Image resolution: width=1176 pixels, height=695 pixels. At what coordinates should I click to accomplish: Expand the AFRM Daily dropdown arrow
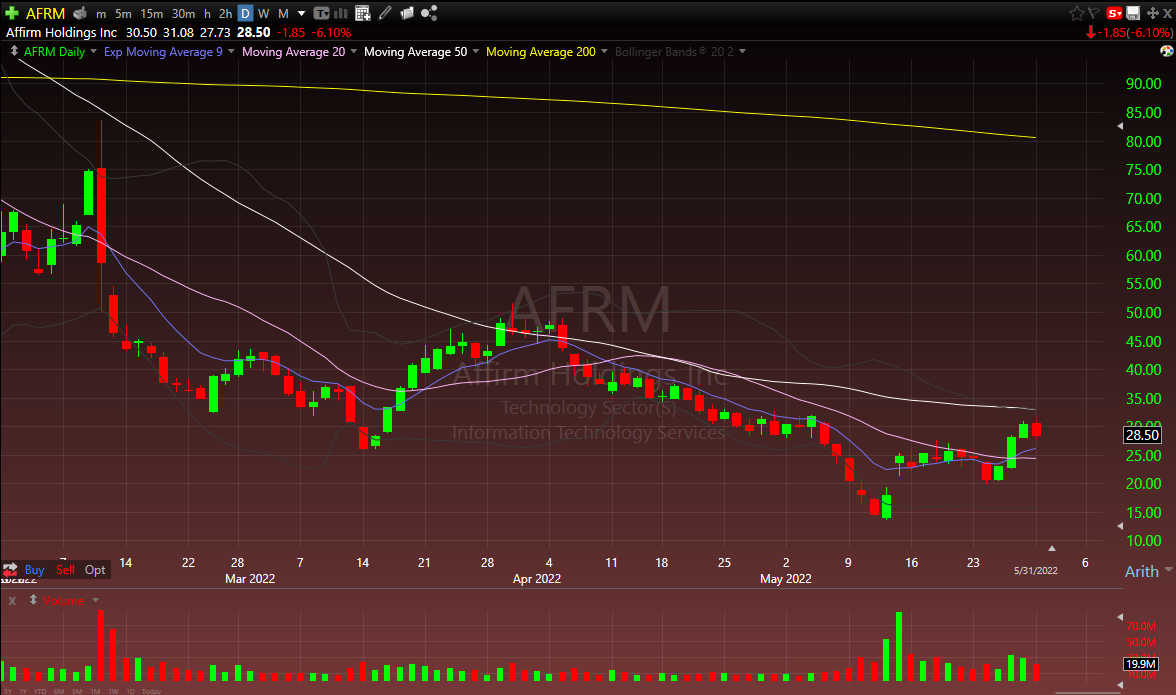(x=93, y=52)
